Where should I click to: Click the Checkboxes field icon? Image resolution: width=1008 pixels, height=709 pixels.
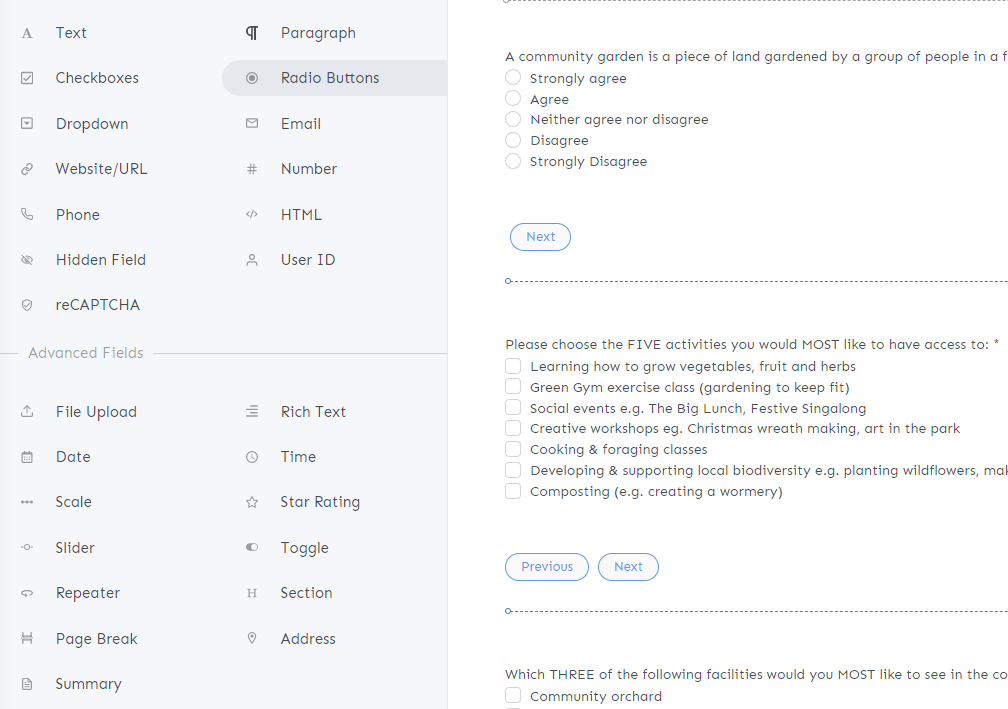point(27,78)
